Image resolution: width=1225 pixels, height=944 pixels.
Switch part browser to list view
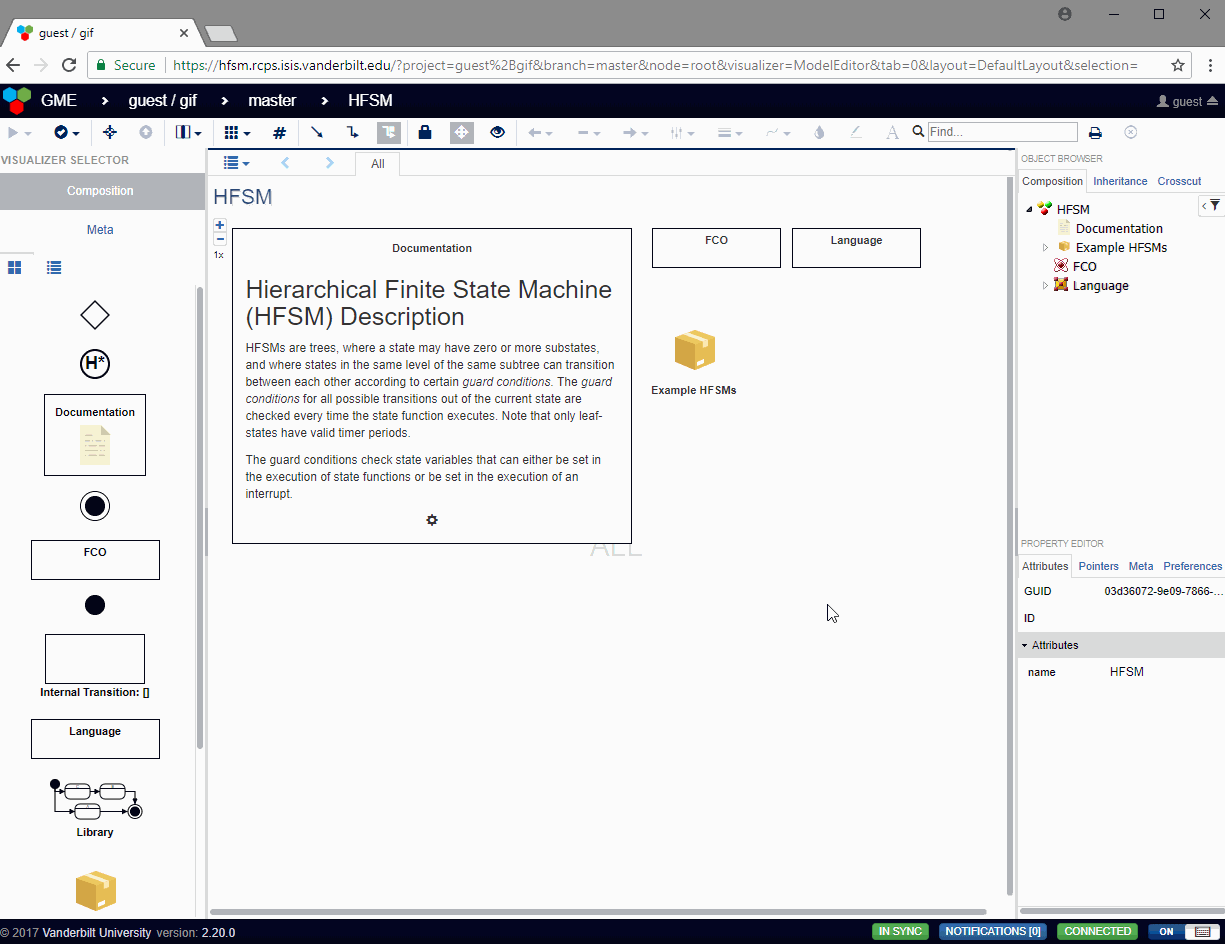[55, 268]
